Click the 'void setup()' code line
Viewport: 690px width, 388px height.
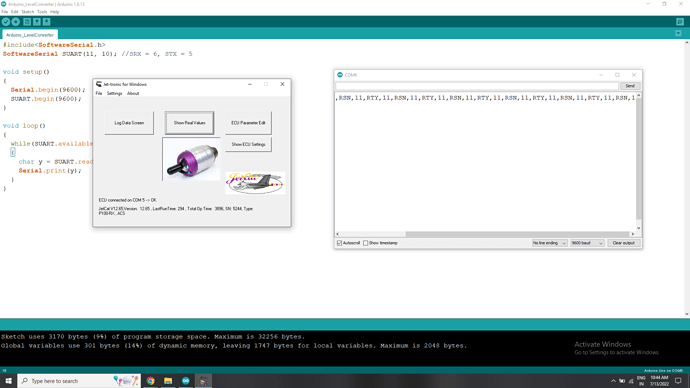(26, 72)
